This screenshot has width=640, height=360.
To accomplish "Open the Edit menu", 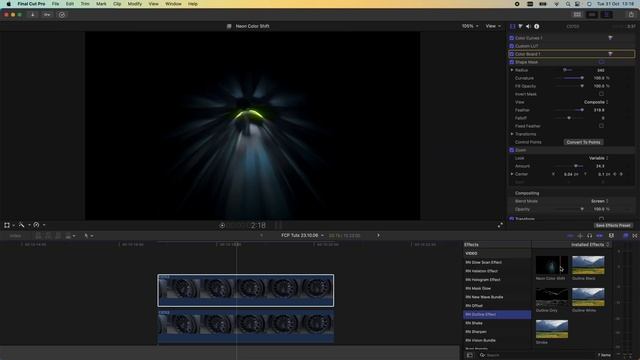I will click(x=70, y=4).
